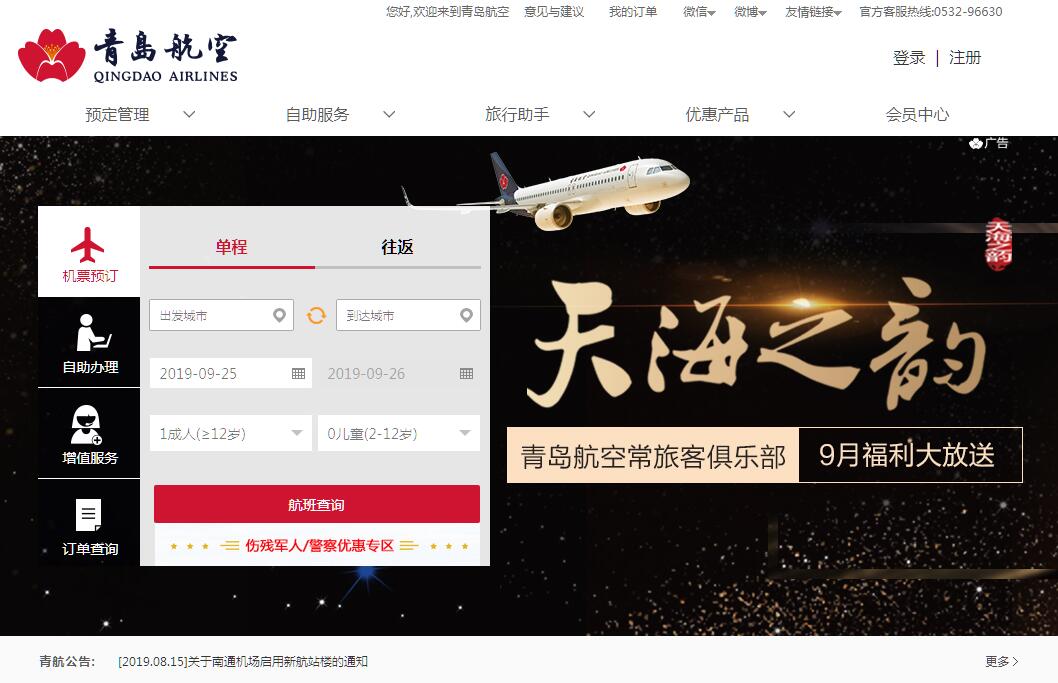Open the 增值服务 value-added services icon
1058x683 pixels.
86,424
